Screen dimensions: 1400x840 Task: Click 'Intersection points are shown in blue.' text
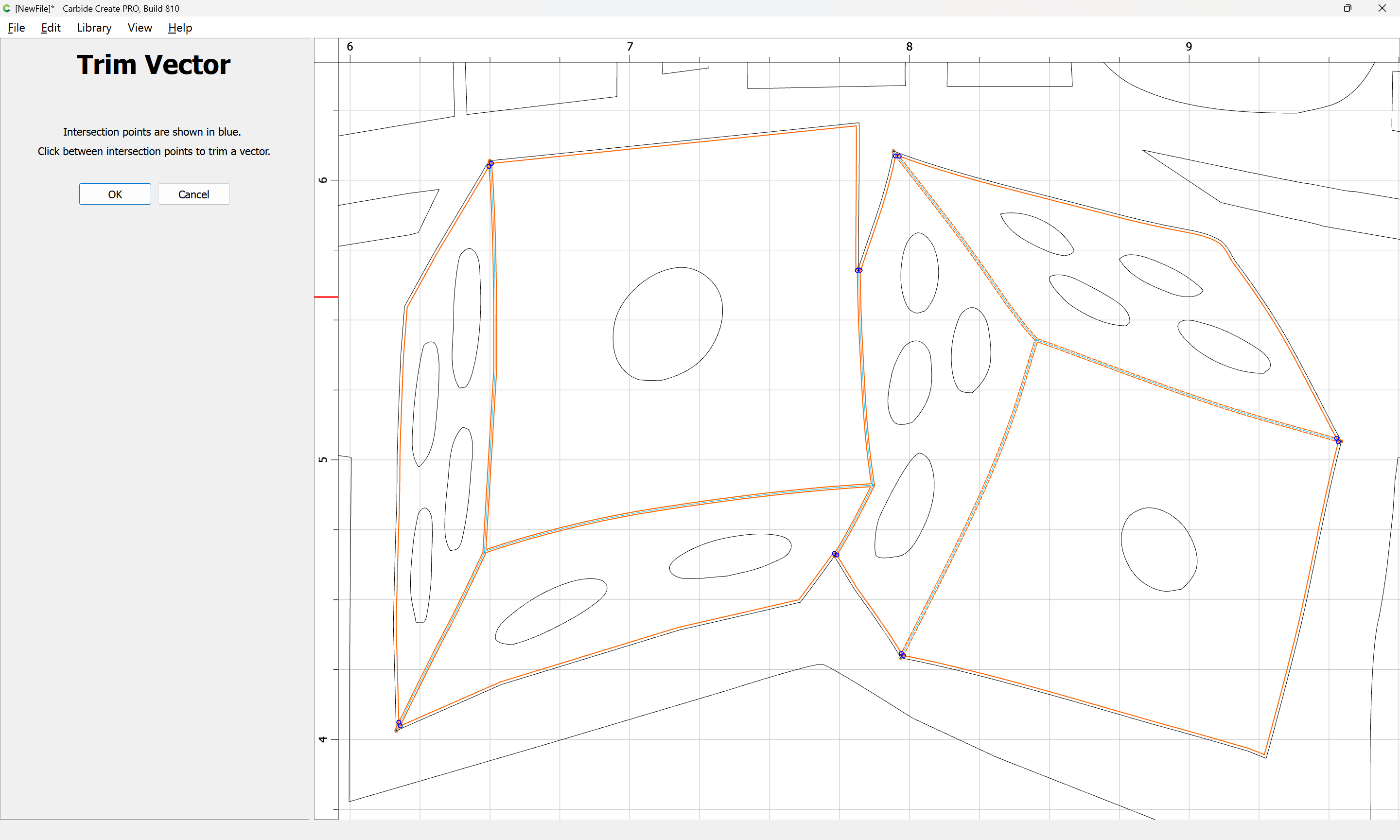[152, 132]
